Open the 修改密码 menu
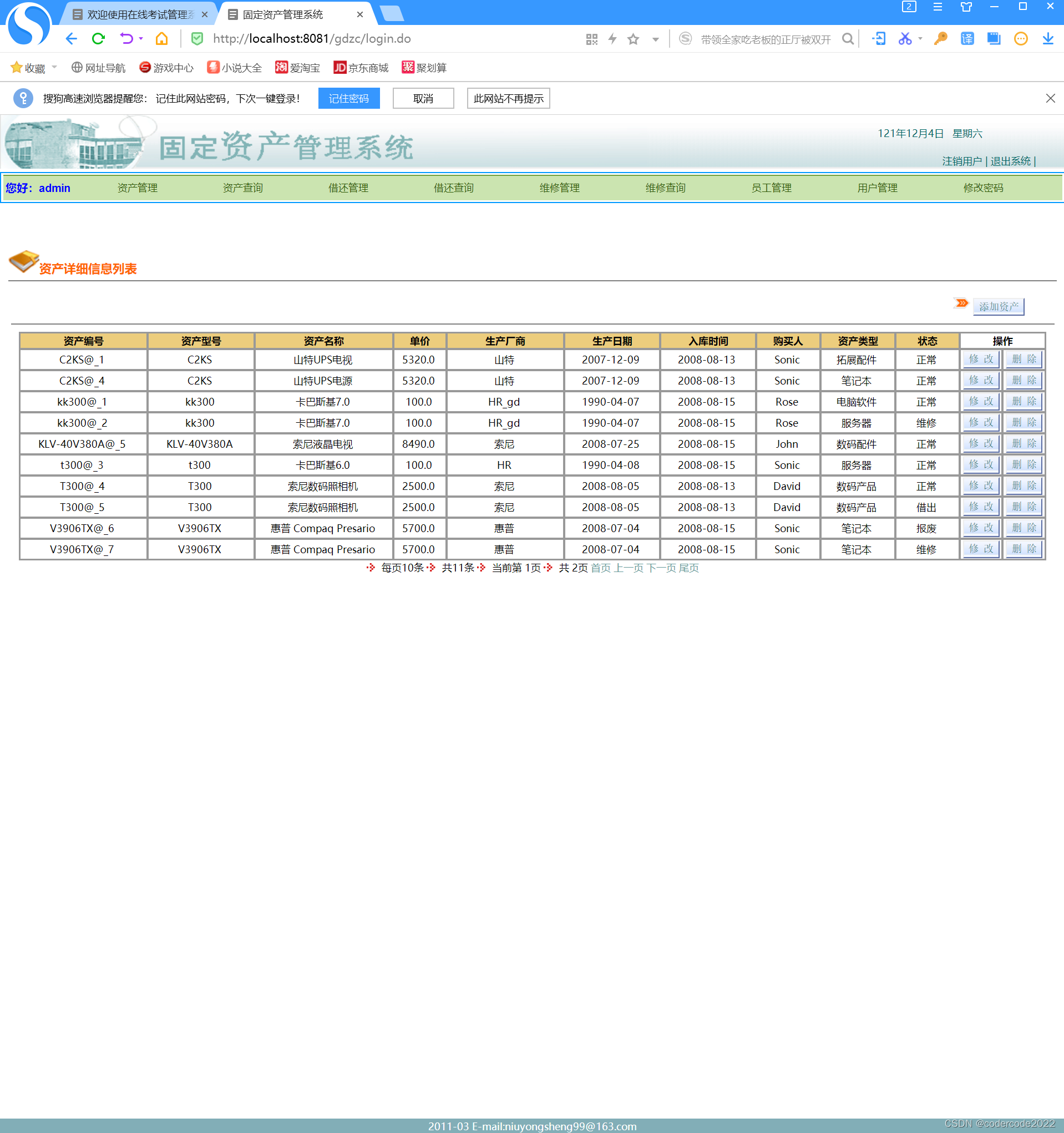 tap(984, 188)
